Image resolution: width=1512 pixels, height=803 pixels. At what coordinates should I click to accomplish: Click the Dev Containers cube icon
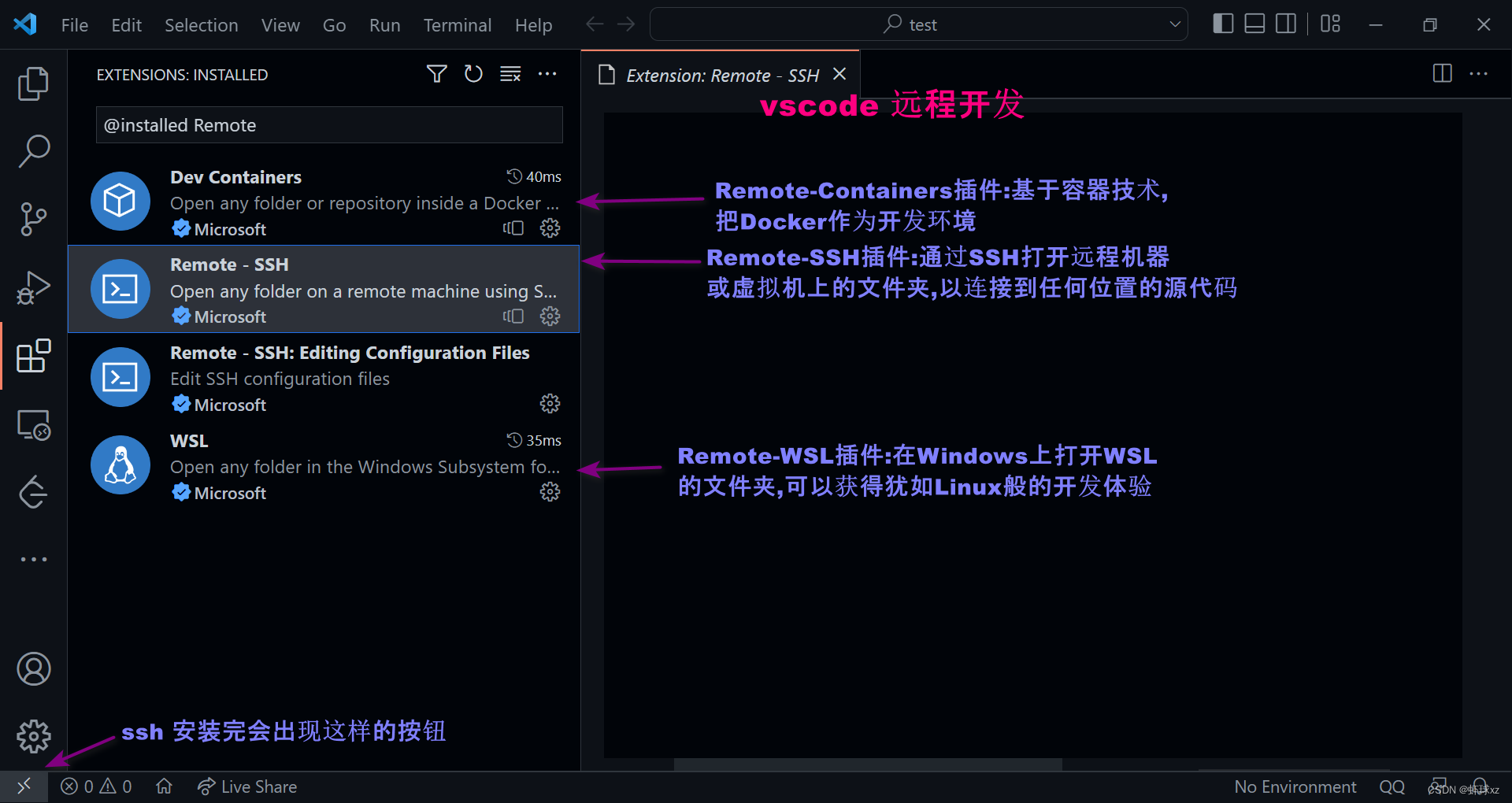coord(120,201)
